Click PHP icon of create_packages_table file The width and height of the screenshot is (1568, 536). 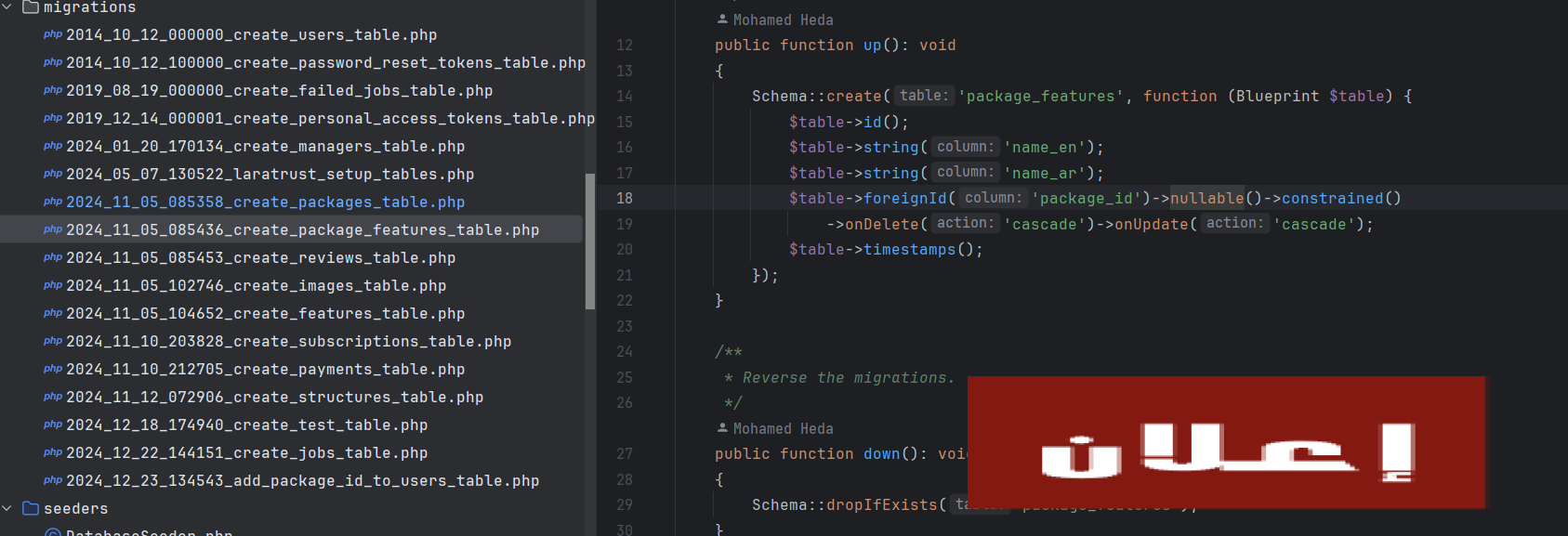click(x=53, y=202)
